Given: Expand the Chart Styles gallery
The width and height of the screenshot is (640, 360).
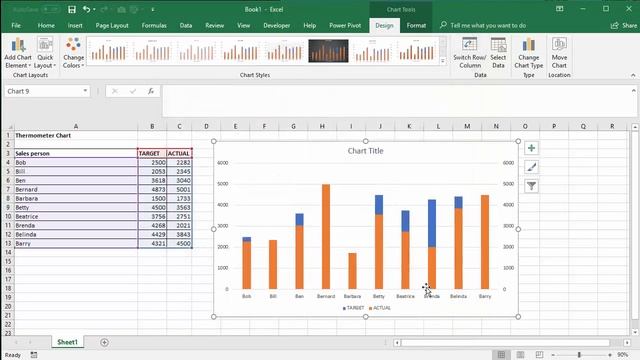Looking at the screenshot, I should point(443,61).
